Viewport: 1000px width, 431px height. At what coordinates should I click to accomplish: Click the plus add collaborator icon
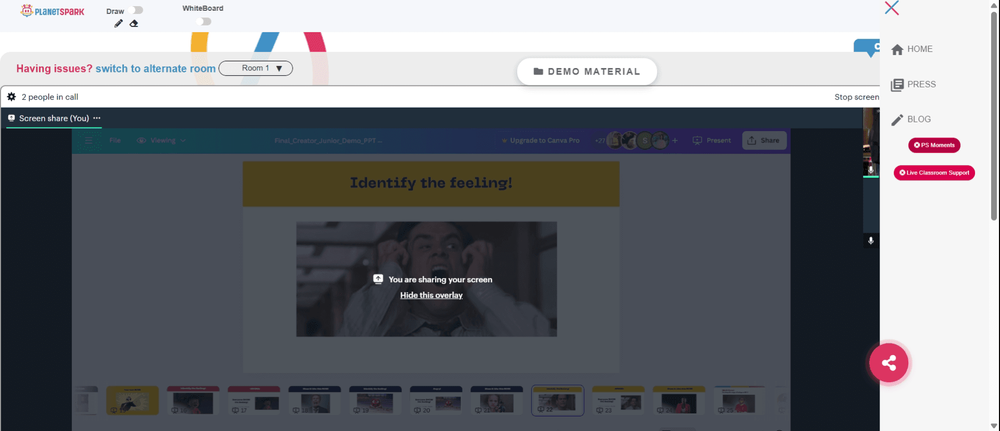click(x=675, y=140)
